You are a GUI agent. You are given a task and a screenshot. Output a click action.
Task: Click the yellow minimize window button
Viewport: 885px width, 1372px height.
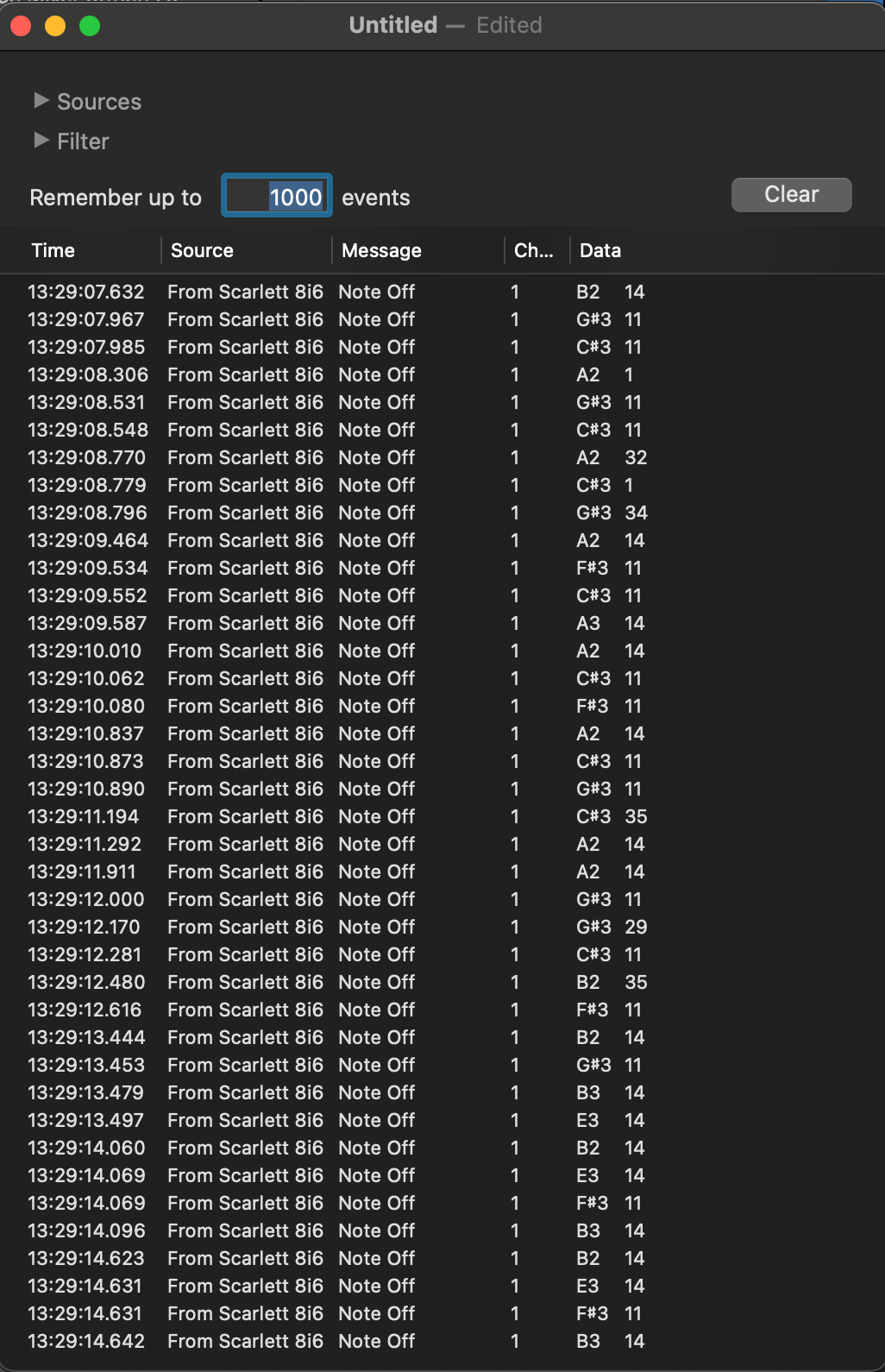click(55, 26)
